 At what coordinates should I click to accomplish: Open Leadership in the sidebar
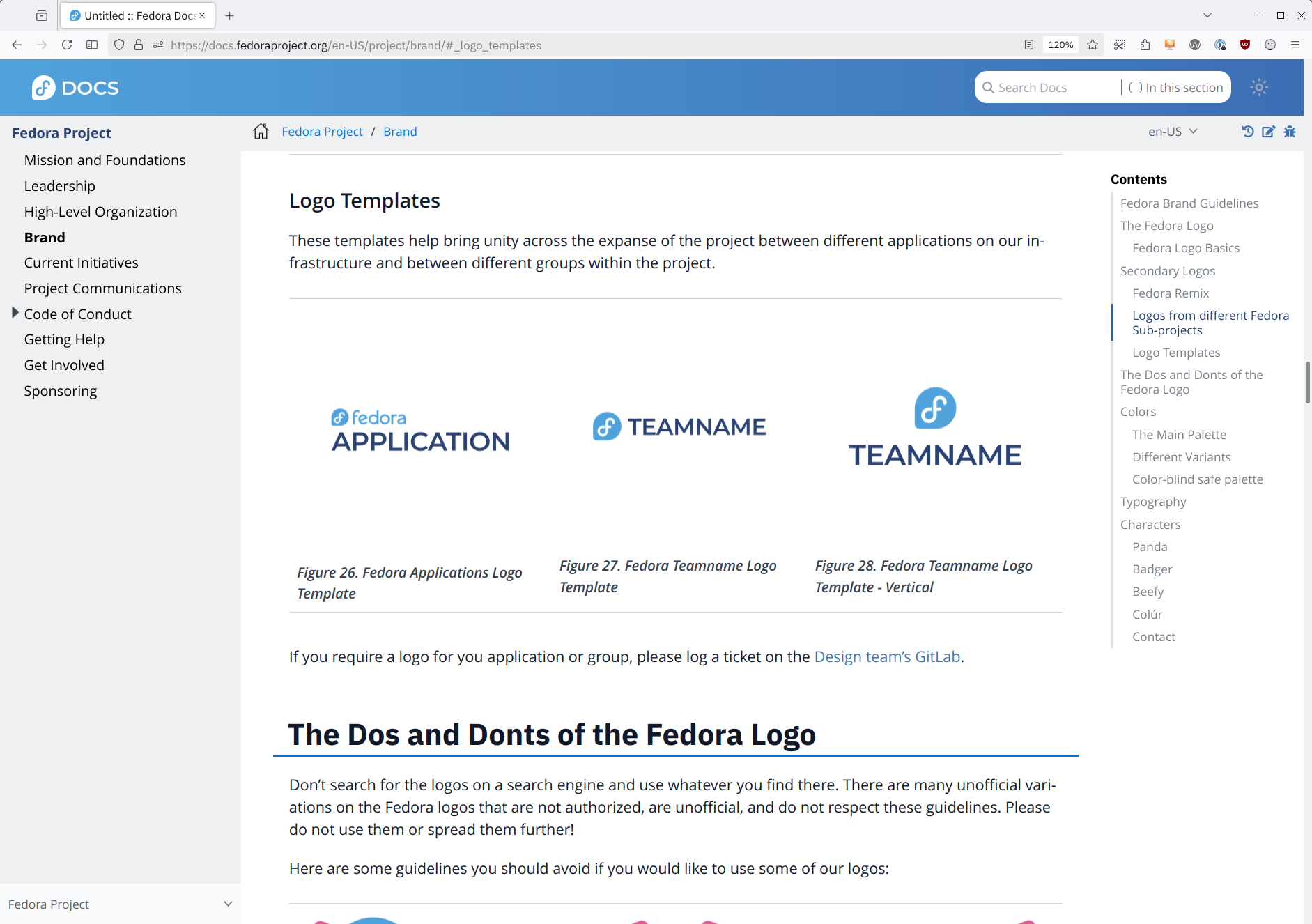click(x=59, y=186)
